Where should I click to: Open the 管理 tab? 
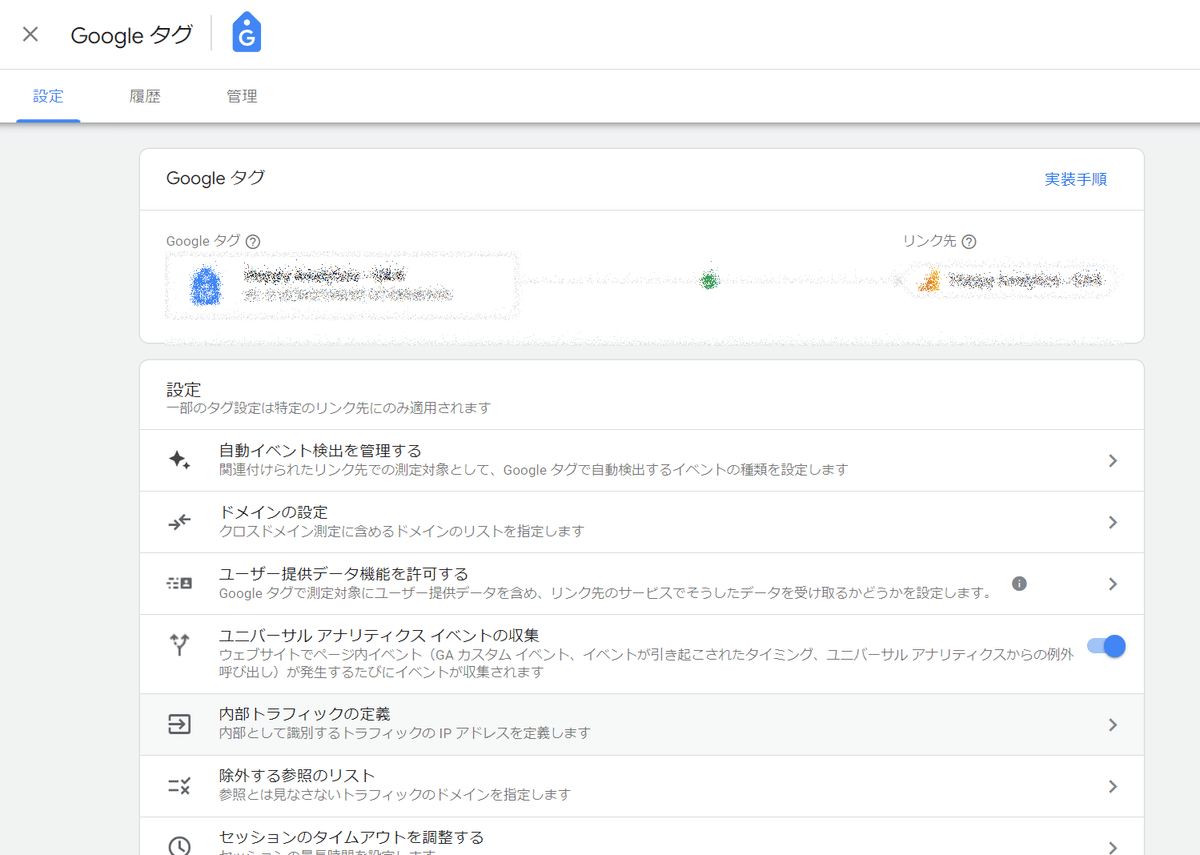(242, 97)
